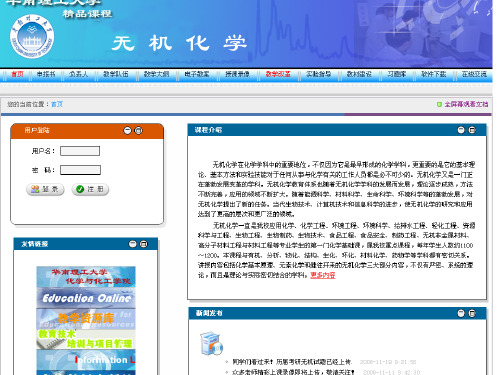This screenshot has width=500, height=375.
Task: Click the red 更多内容 more content link
Action: click(323, 275)
